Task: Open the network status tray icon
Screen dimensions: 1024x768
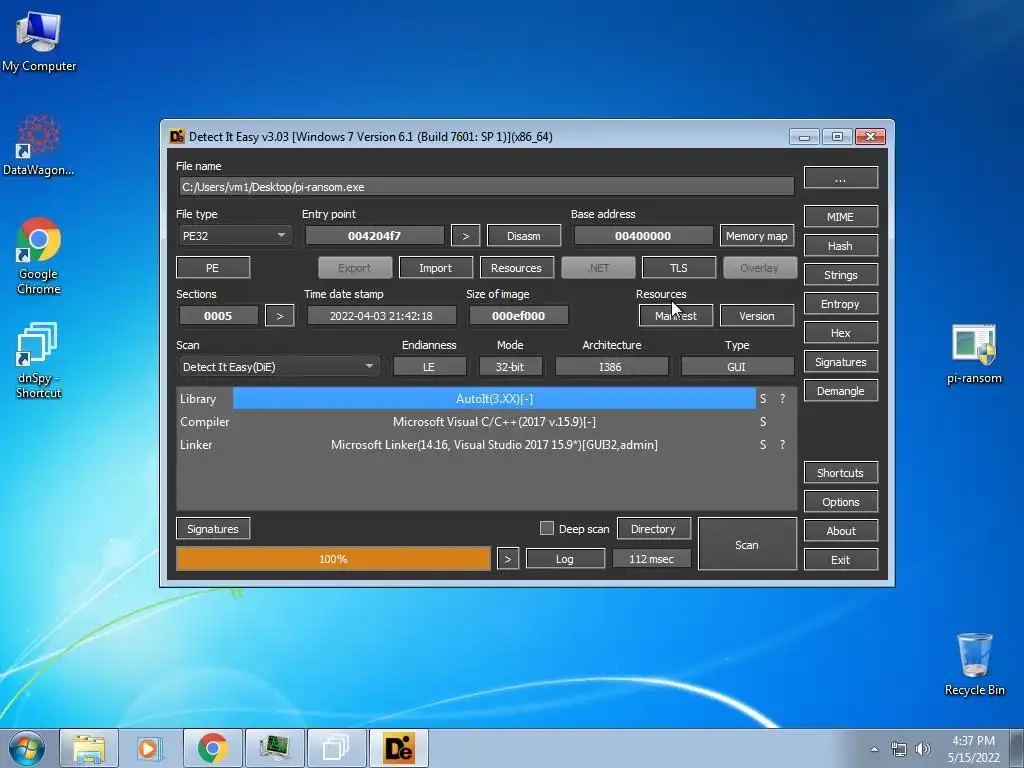Action: 899,749
